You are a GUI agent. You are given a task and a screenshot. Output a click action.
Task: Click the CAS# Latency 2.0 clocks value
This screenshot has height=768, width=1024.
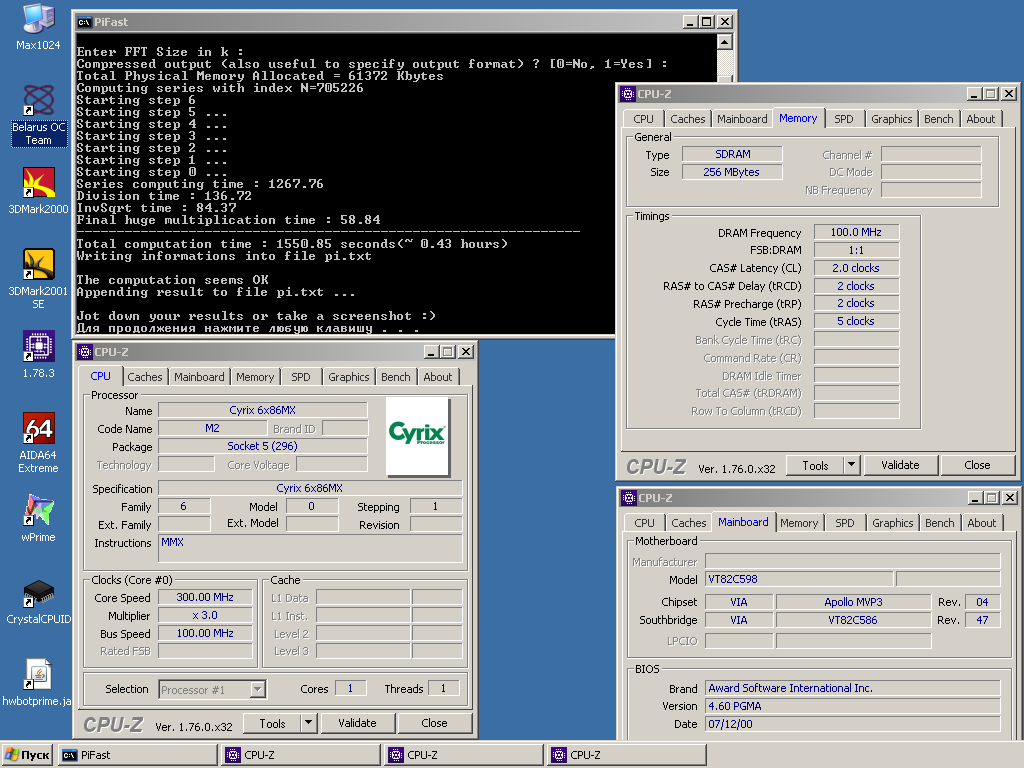856,268
